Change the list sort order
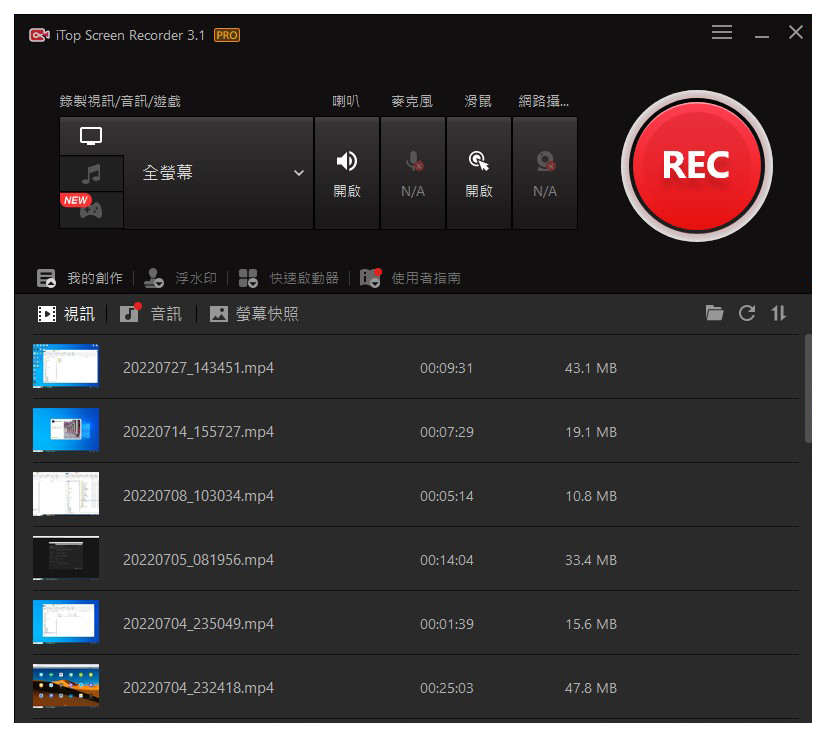The height and width of the screenshot is (740, 828). pos(778,313)
